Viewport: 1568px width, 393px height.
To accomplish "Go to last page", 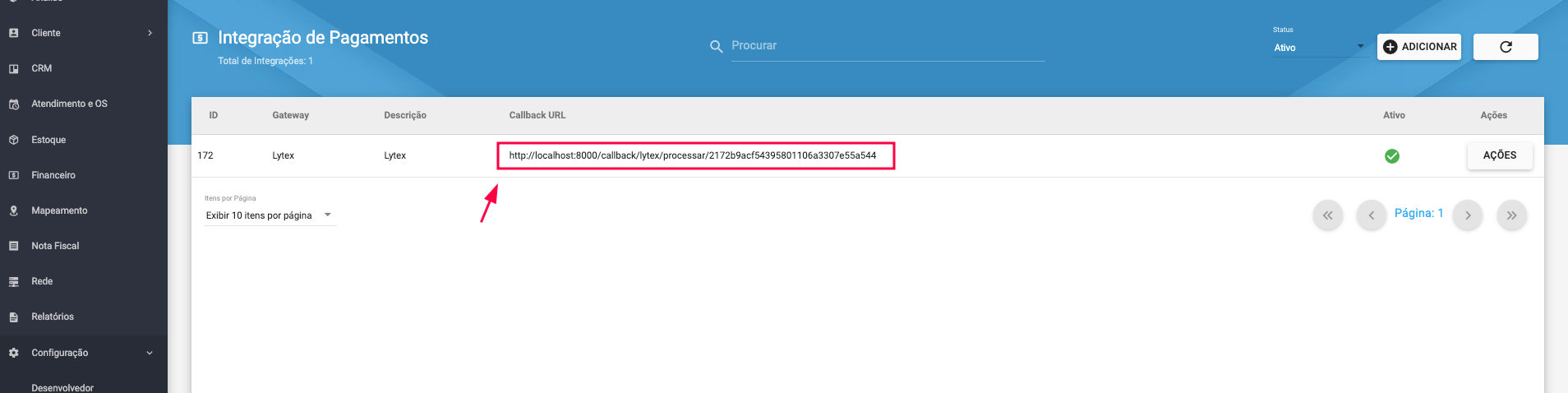I will tap(1512, 215).
